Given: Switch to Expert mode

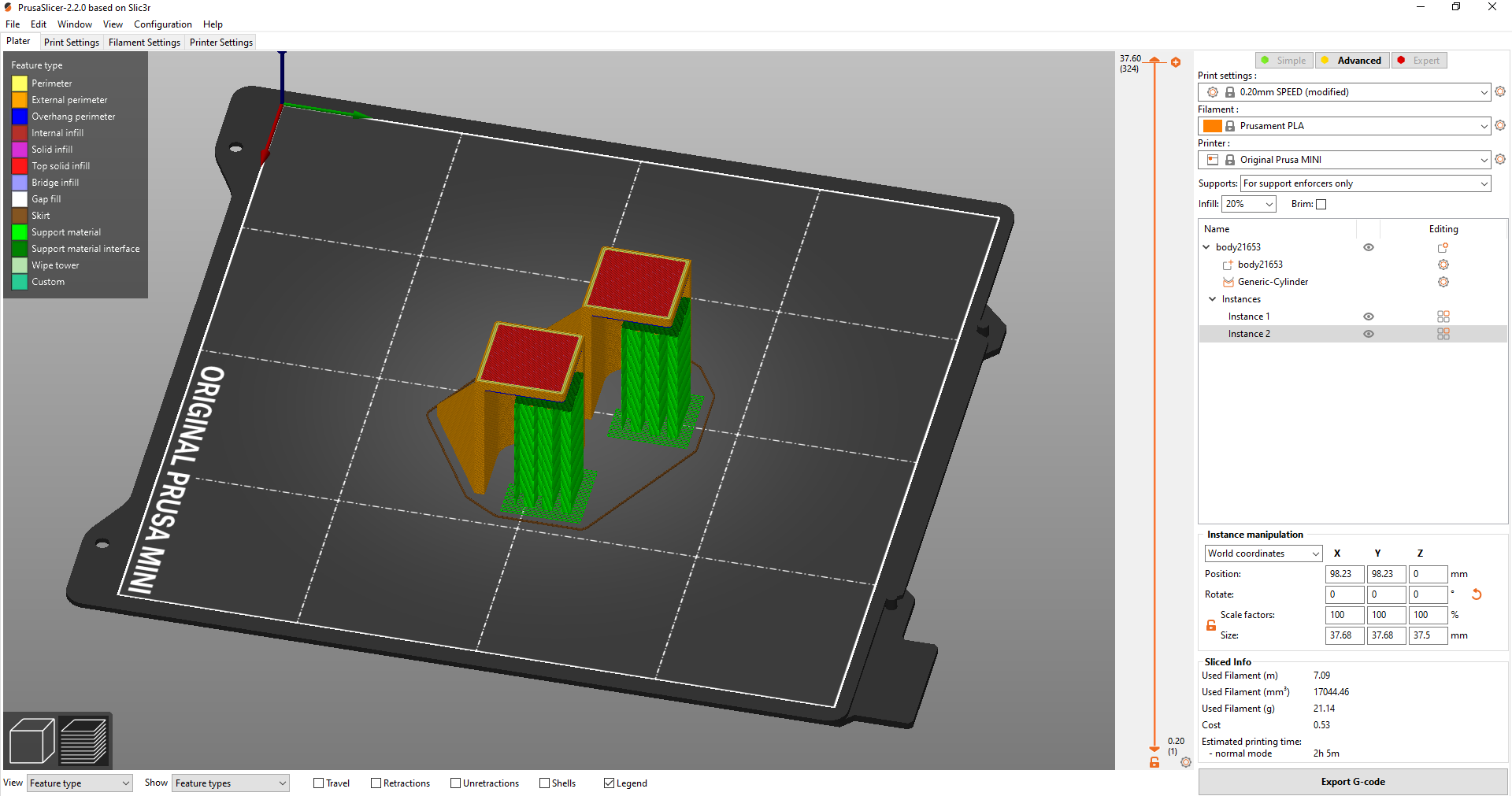Looking at the screenshot, I should coord(1419,61).
